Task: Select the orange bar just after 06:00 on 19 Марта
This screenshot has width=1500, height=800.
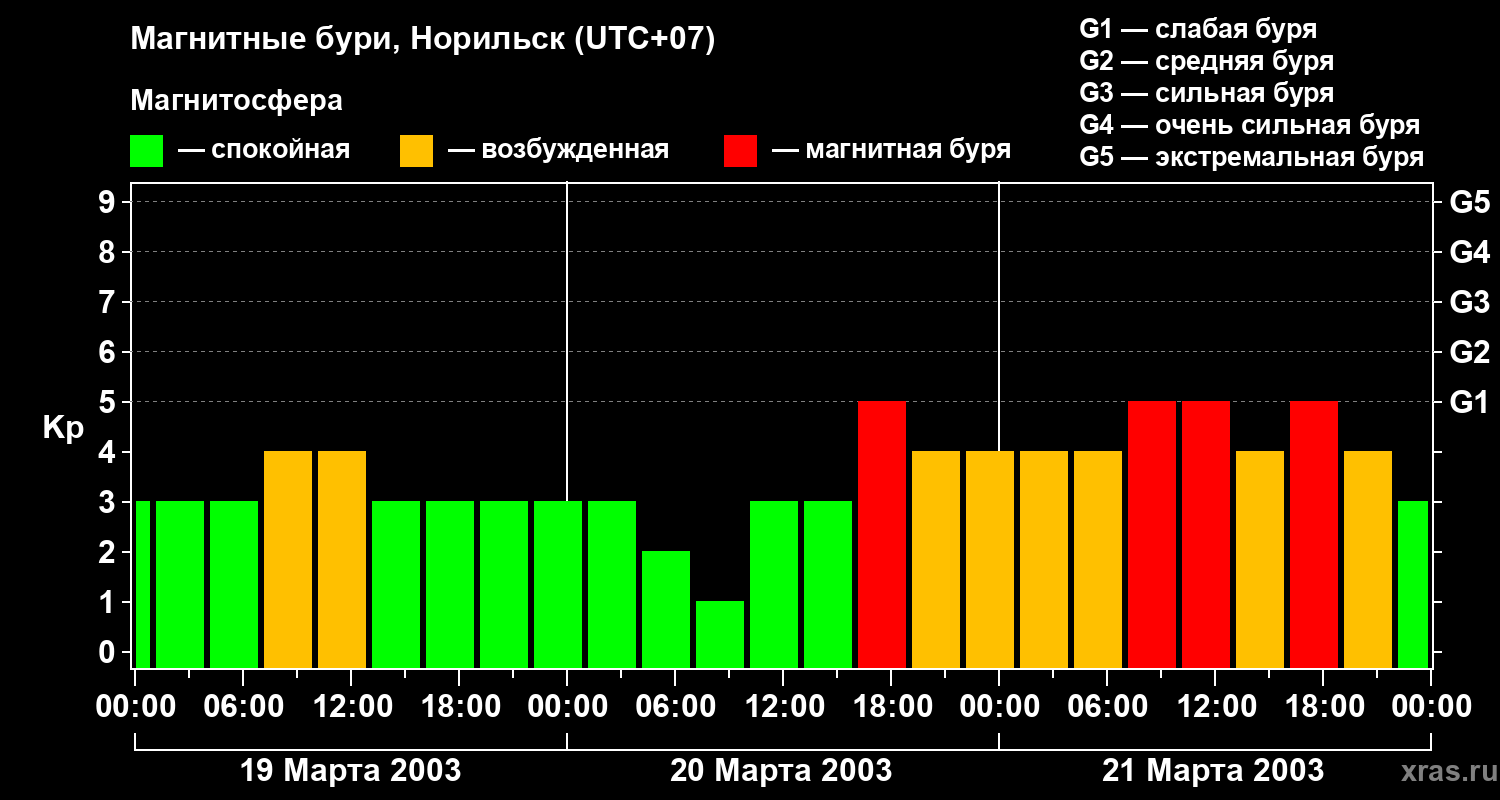Action: tap(288, 559)
